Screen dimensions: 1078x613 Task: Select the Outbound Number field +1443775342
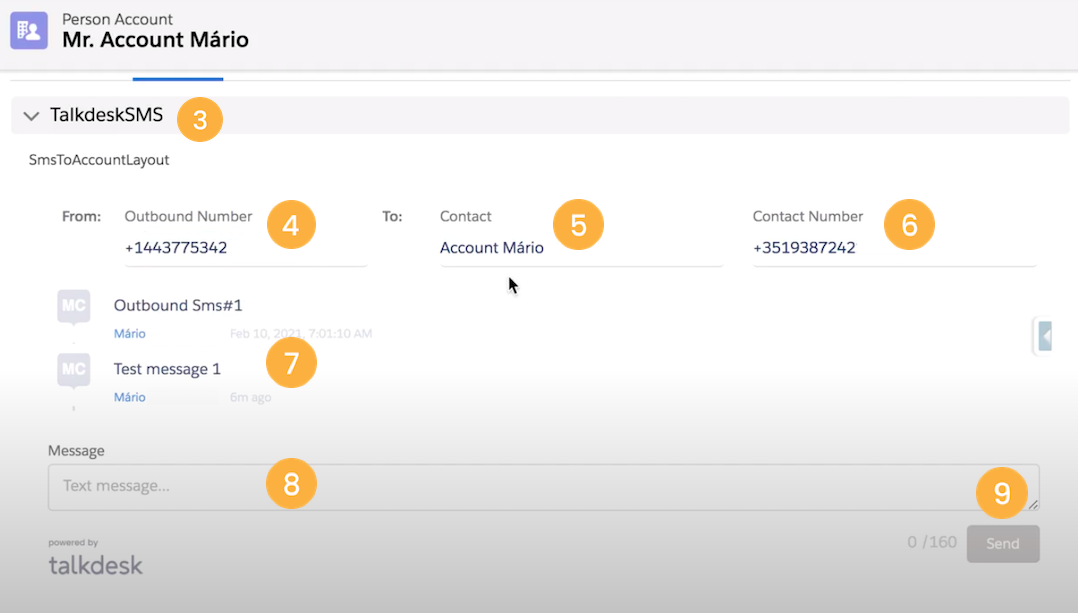click(x=245, y=248)
